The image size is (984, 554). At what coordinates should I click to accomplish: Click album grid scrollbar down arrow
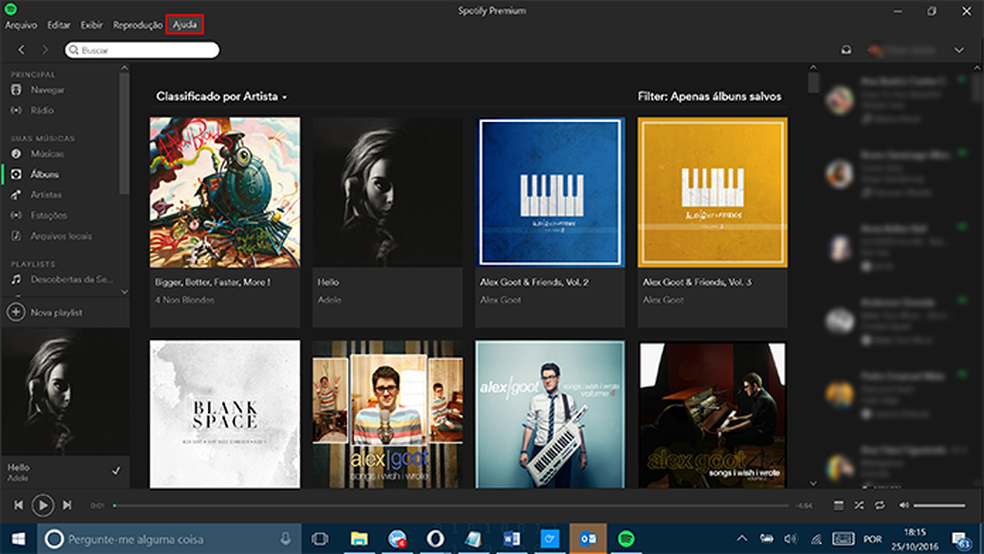coord(813,483)
